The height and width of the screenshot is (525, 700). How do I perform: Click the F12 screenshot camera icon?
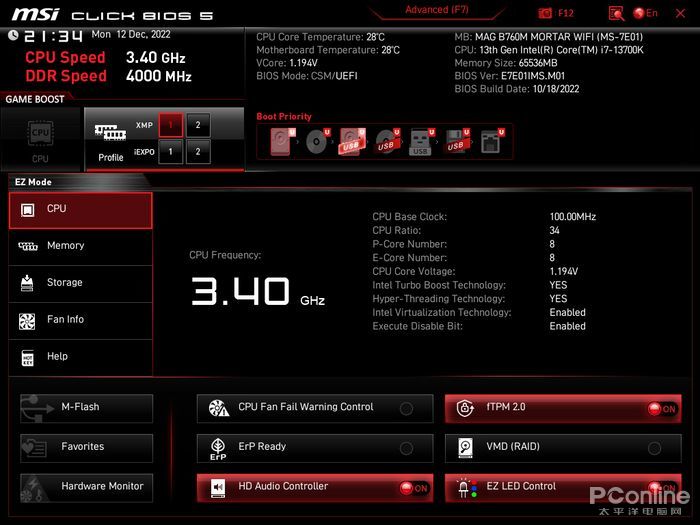(544, 13)
